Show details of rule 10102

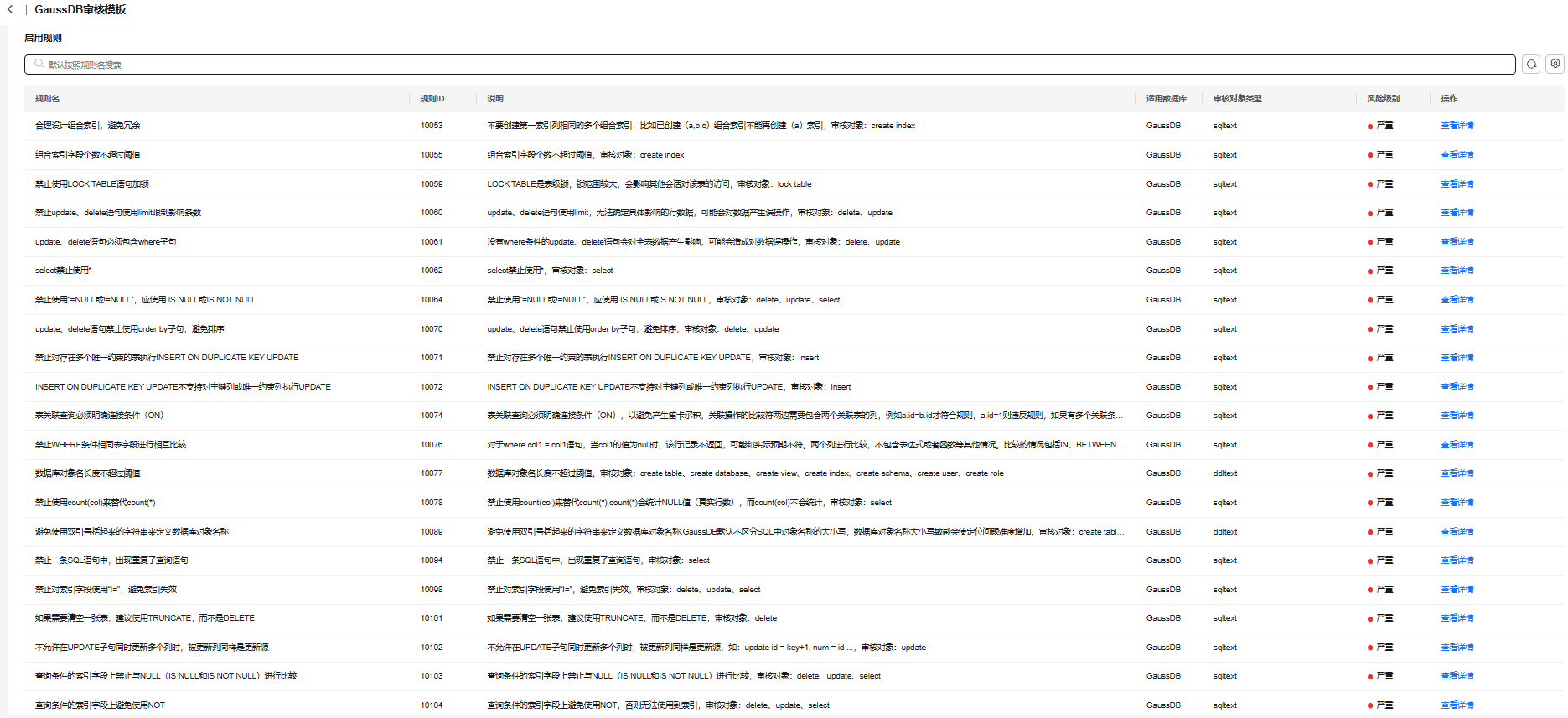pyautogui.click(x=1457, y=648)
